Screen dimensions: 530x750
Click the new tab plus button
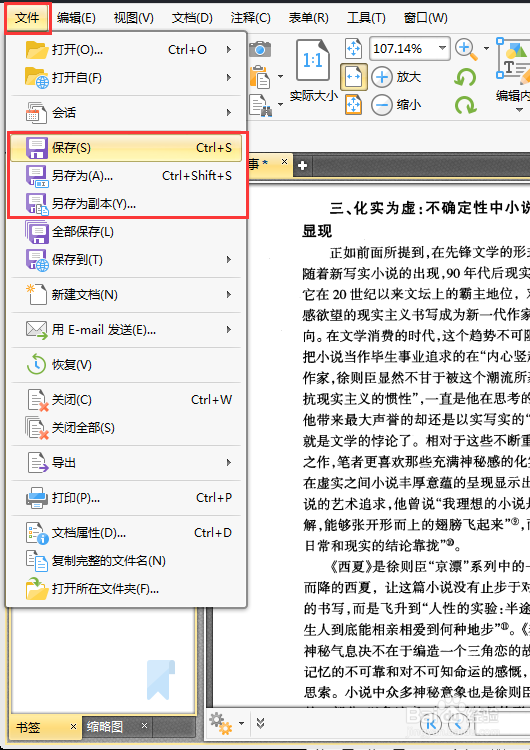[x=302, y=166]
